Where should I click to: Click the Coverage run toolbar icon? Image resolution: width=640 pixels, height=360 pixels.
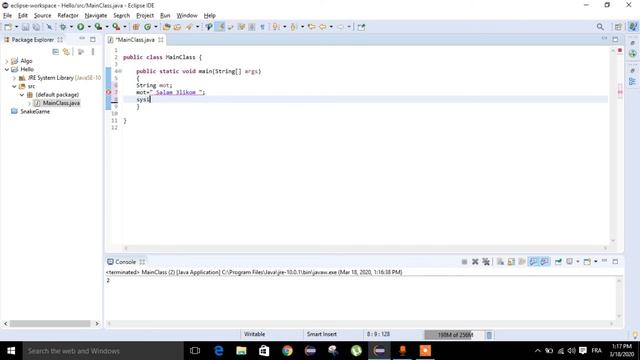[98, 27]
